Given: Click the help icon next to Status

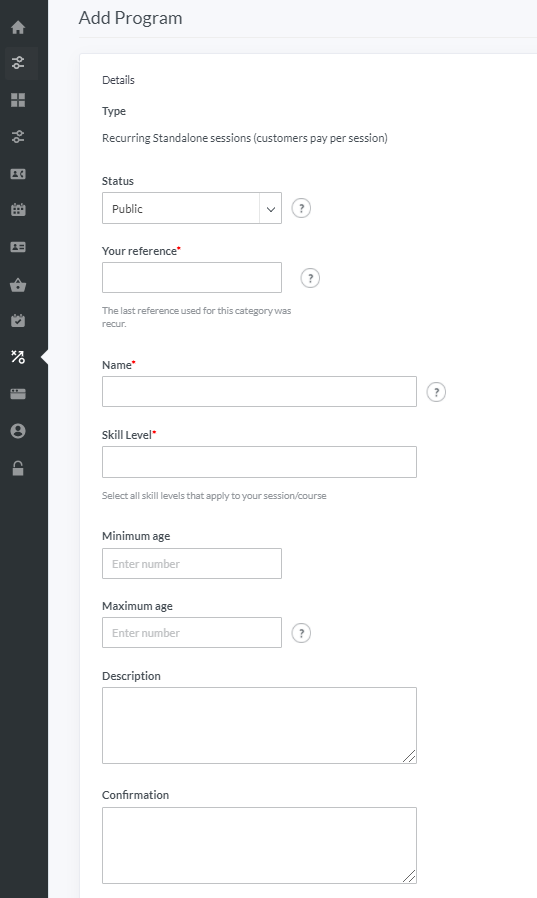Looking at the screenshot, I should pyautogui.click(x=301, y=208).
